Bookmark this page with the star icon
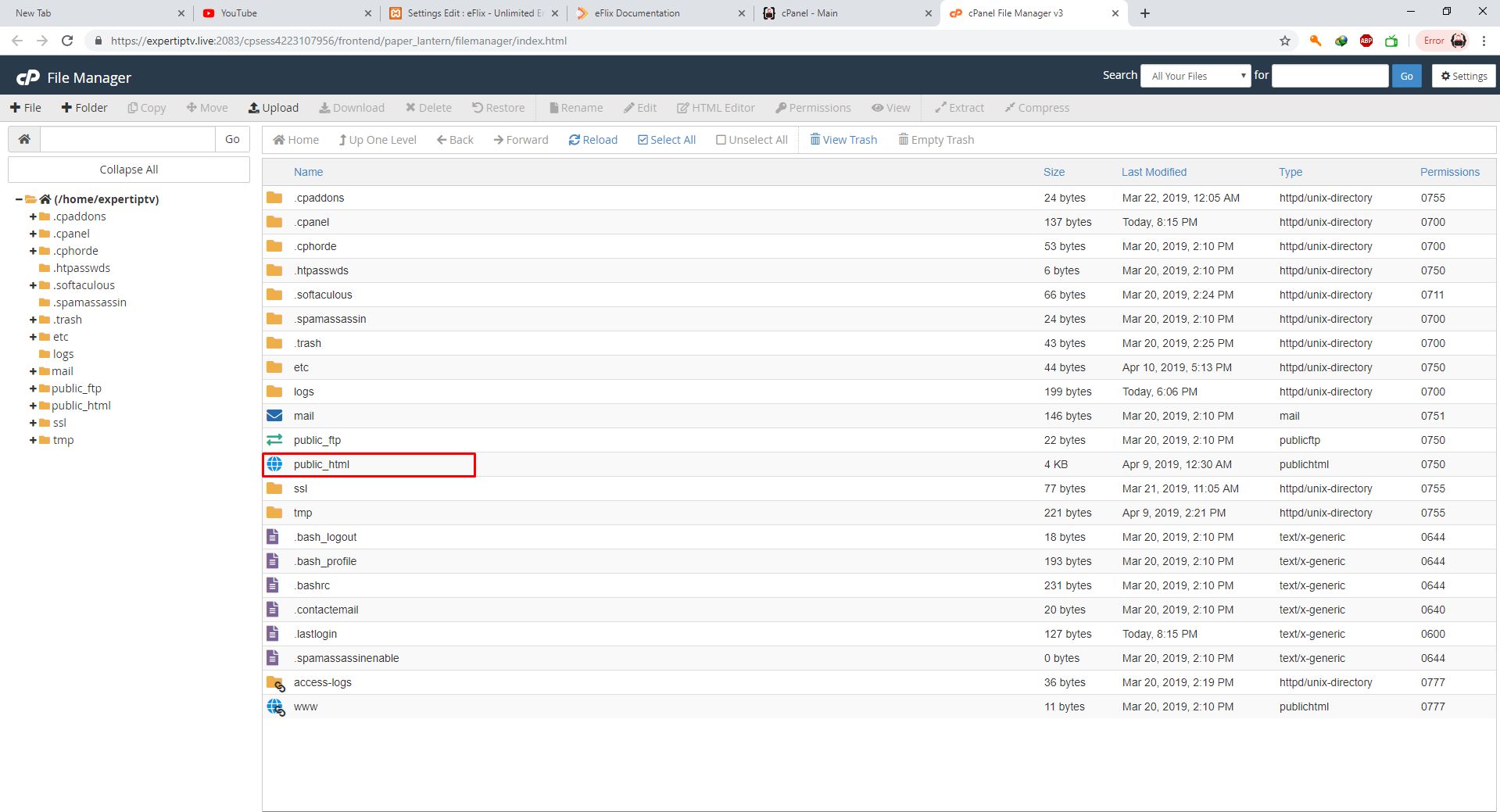This screenshot has width=1500, height=812. (1285, 41)
